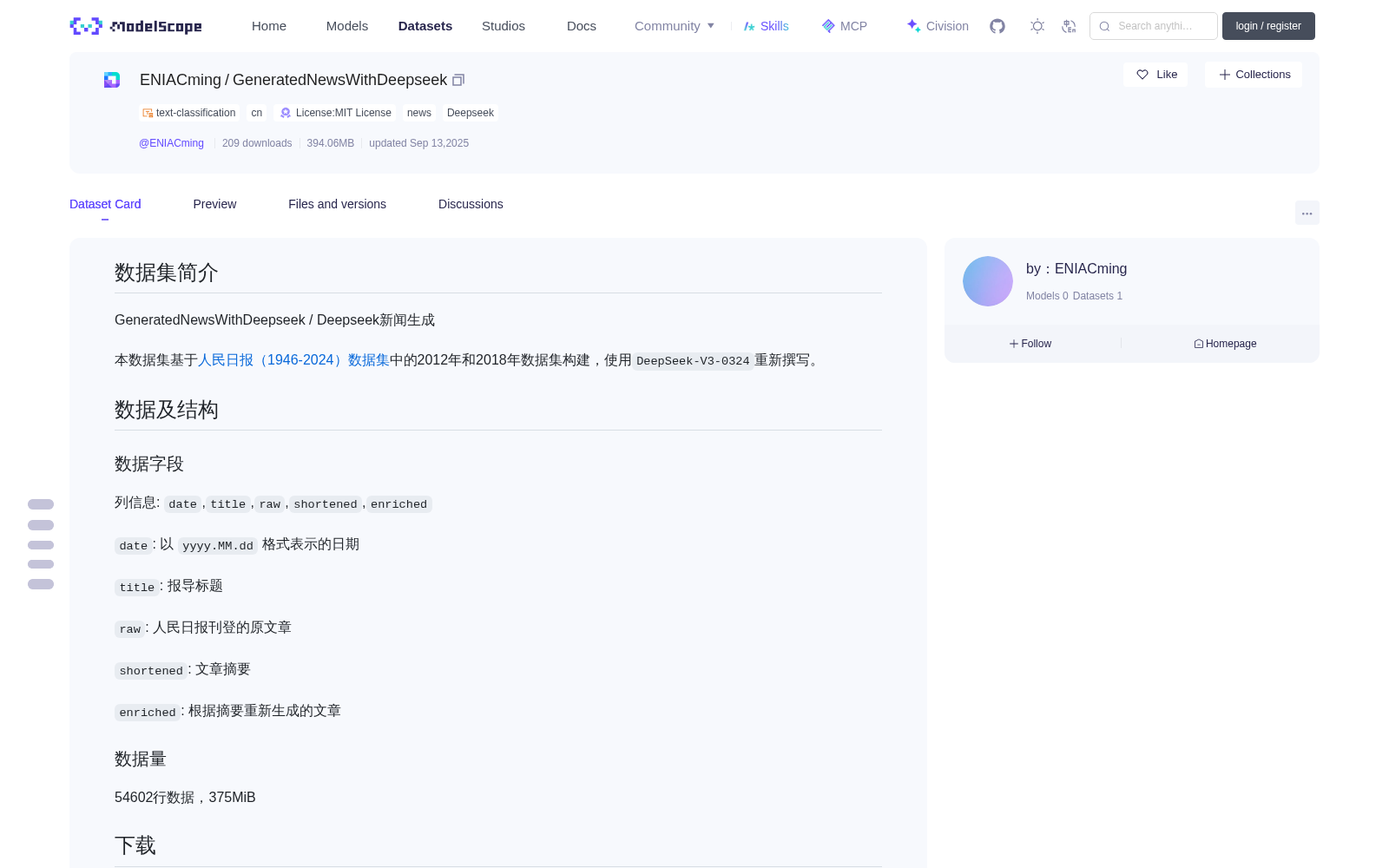The width and height of the screenshot is (1389, 868).
Task: Open the Models section
Action: pyautogui.click(x=347, y=26)
